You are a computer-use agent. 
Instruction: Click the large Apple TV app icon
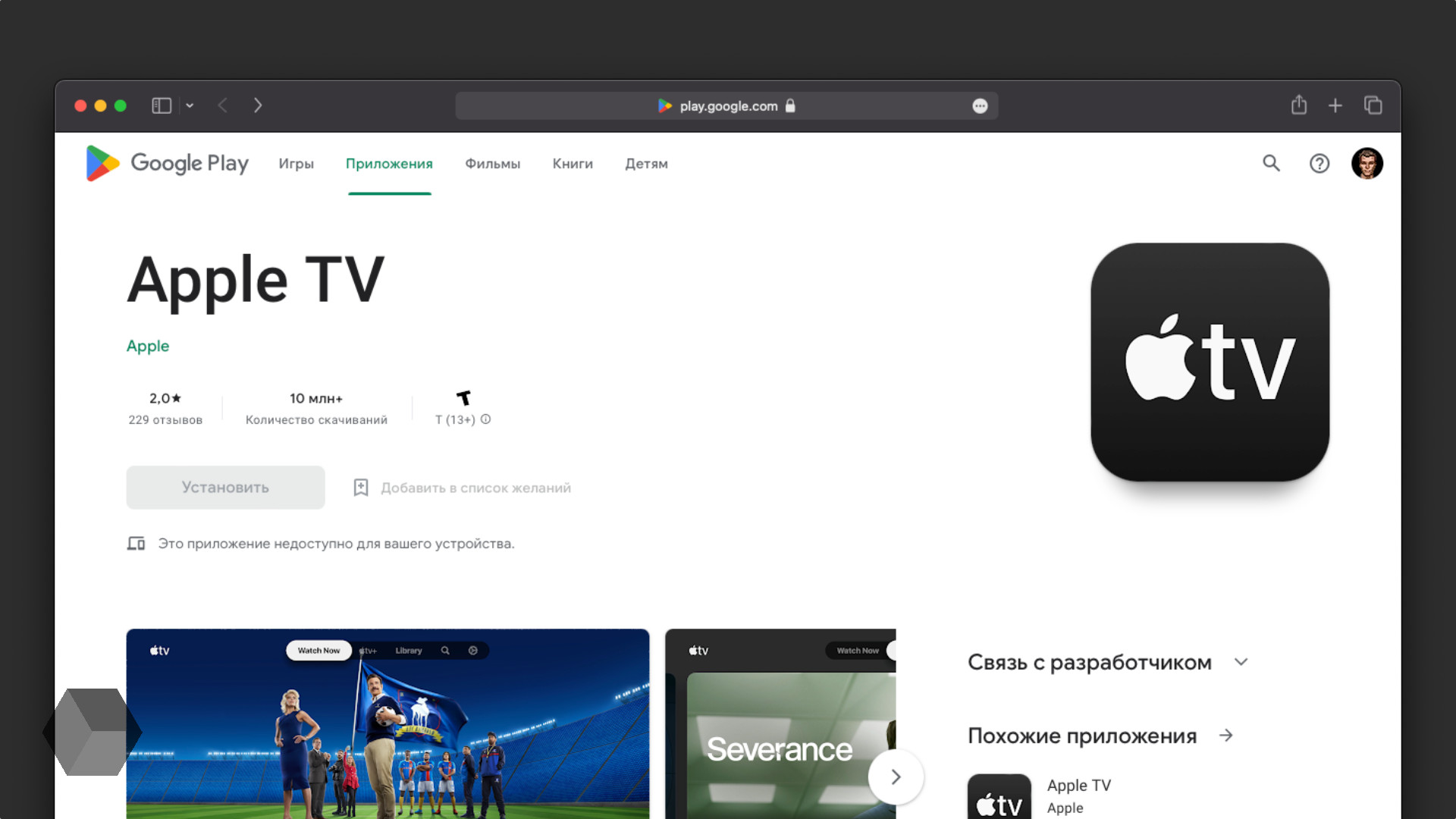click(x=1210, y=362)
